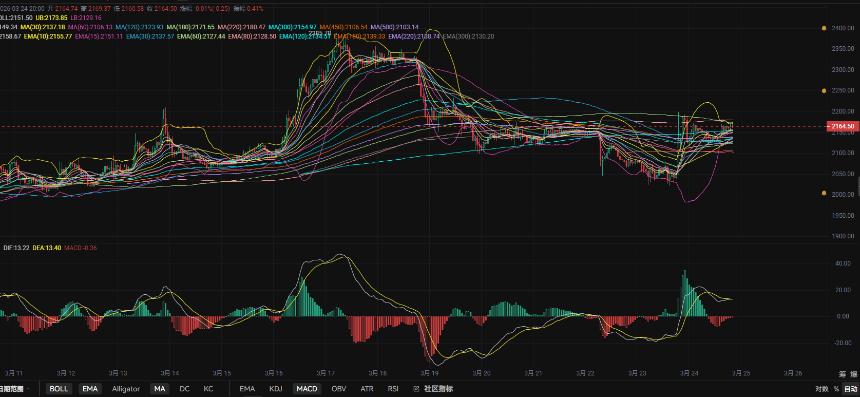Open the 社区指标 community indicators link
Screen dimensions: 860x397
(438, 389)
